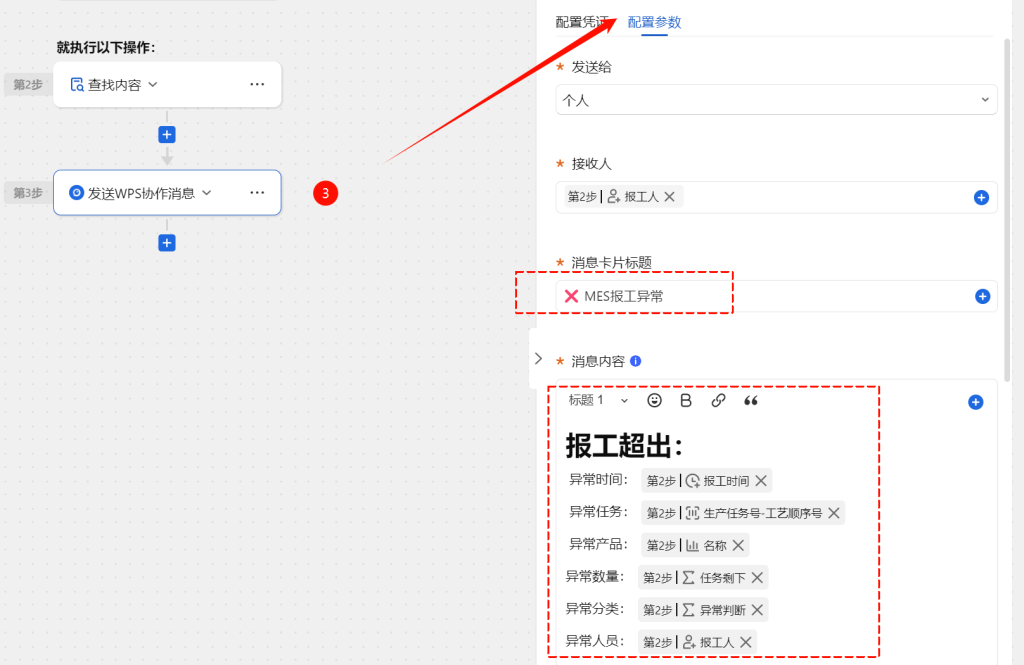Switch to the 配置凭证 tab

(x=582, y=22)
